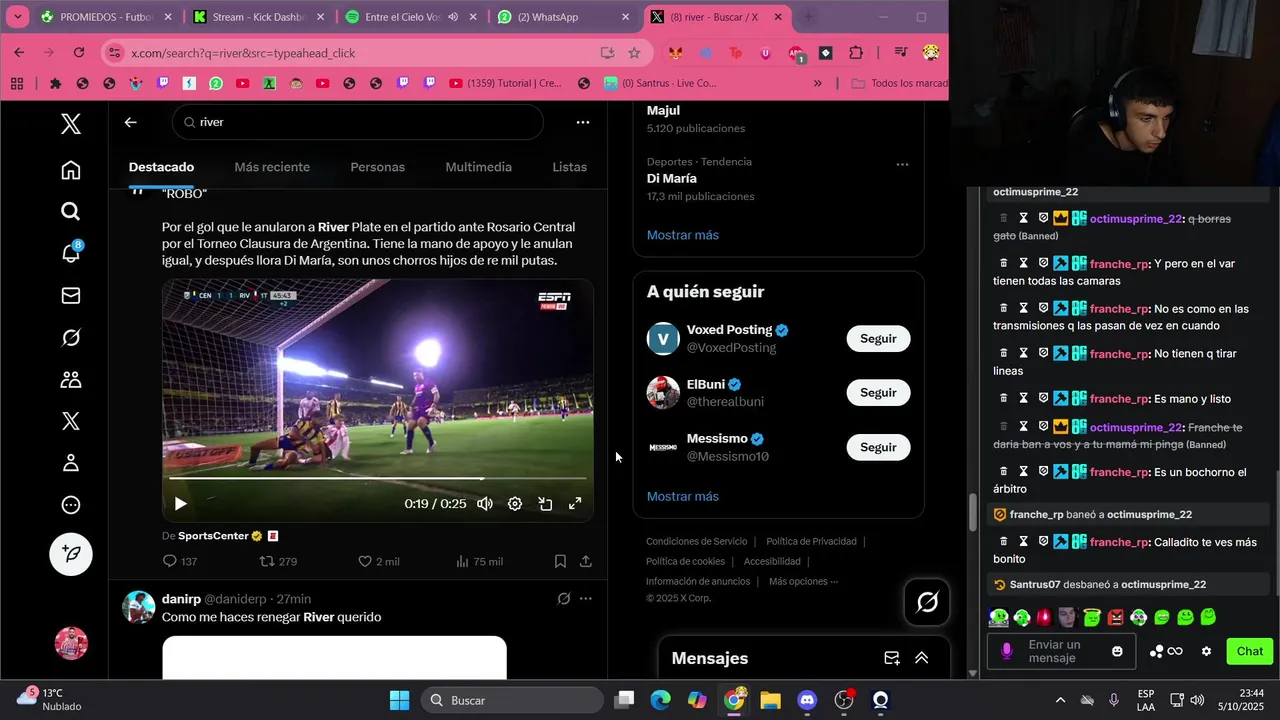1280x720 pixels.
Task: Open more options on danirp's post
Action: pyautogui.click(x=586, y=599)
